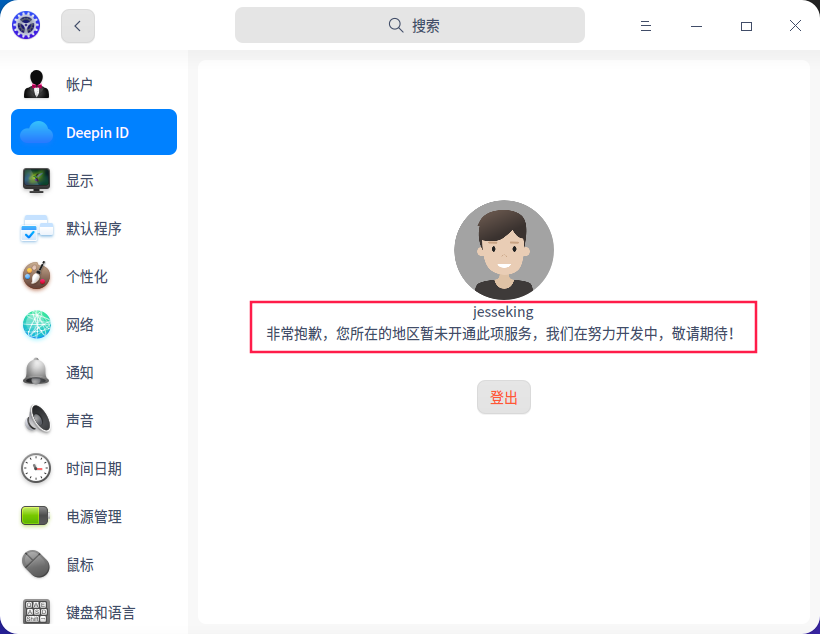Maximize the Control Center window

(x=746, y=26)
